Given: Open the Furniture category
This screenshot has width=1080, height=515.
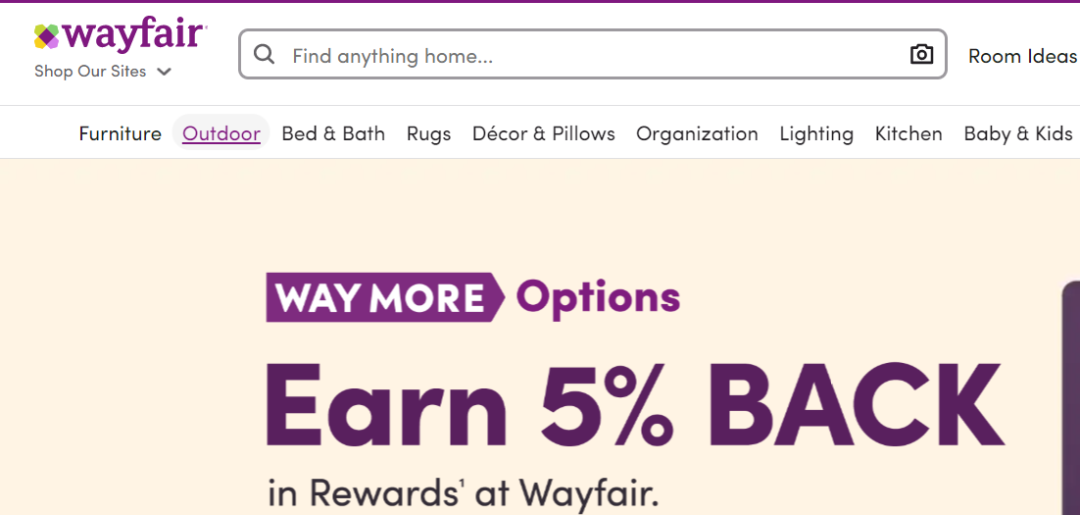Looking at the screenshot, I should pos(120,134).
